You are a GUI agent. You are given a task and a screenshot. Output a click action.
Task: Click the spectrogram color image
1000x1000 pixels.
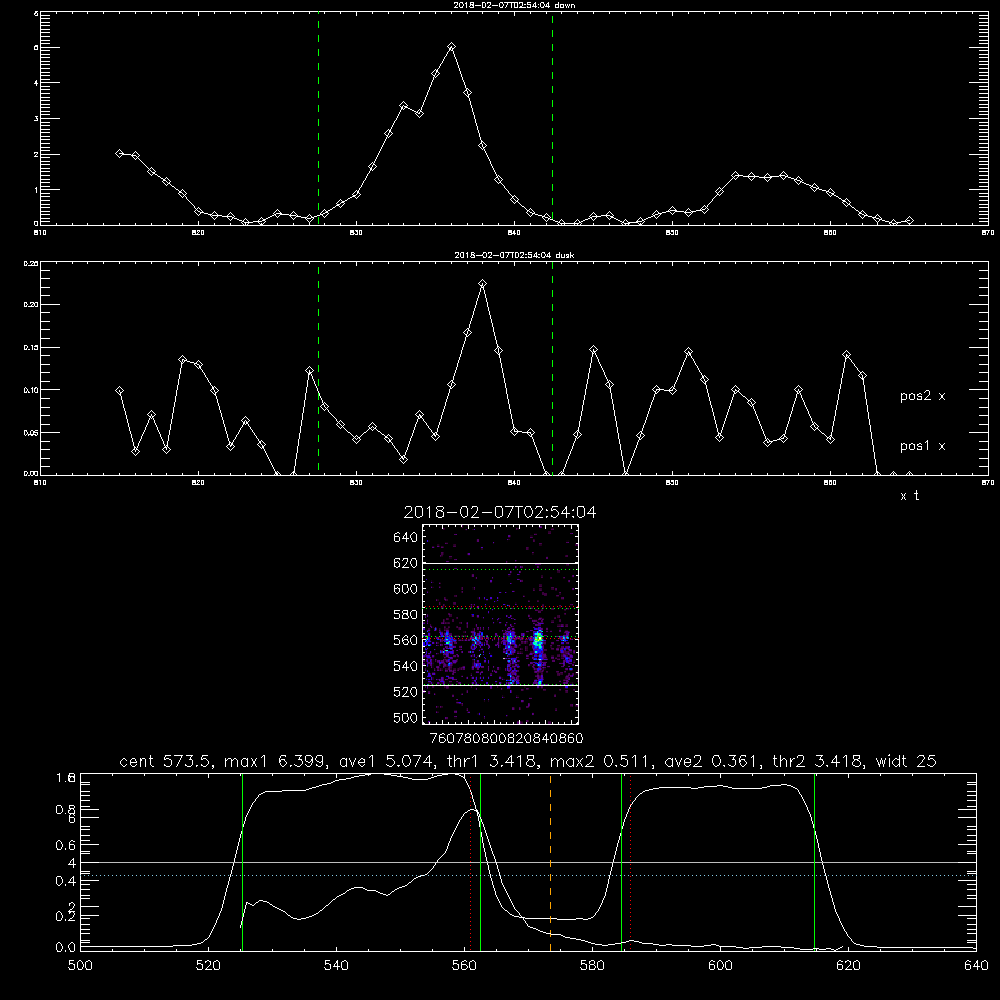pyautogui.click(x=500, y=624)
